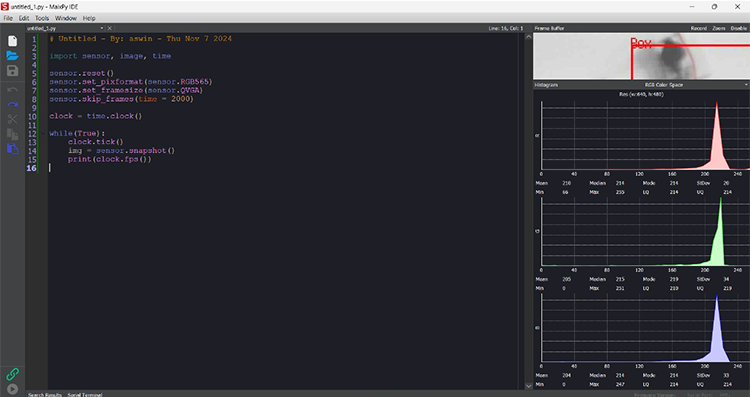Click Zoom in Frame Buffer header

(x=718, y=28)
